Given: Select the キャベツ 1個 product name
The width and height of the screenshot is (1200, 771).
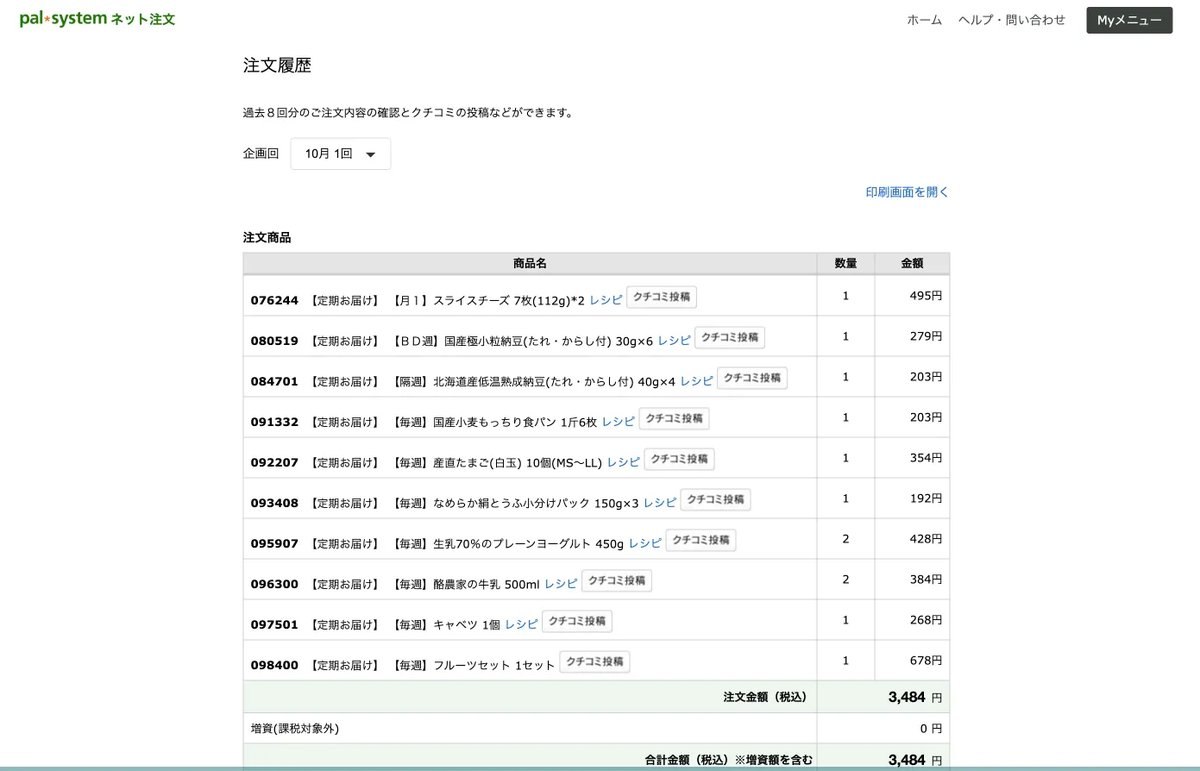Looking at the screenshot, I should pos(467,624).
